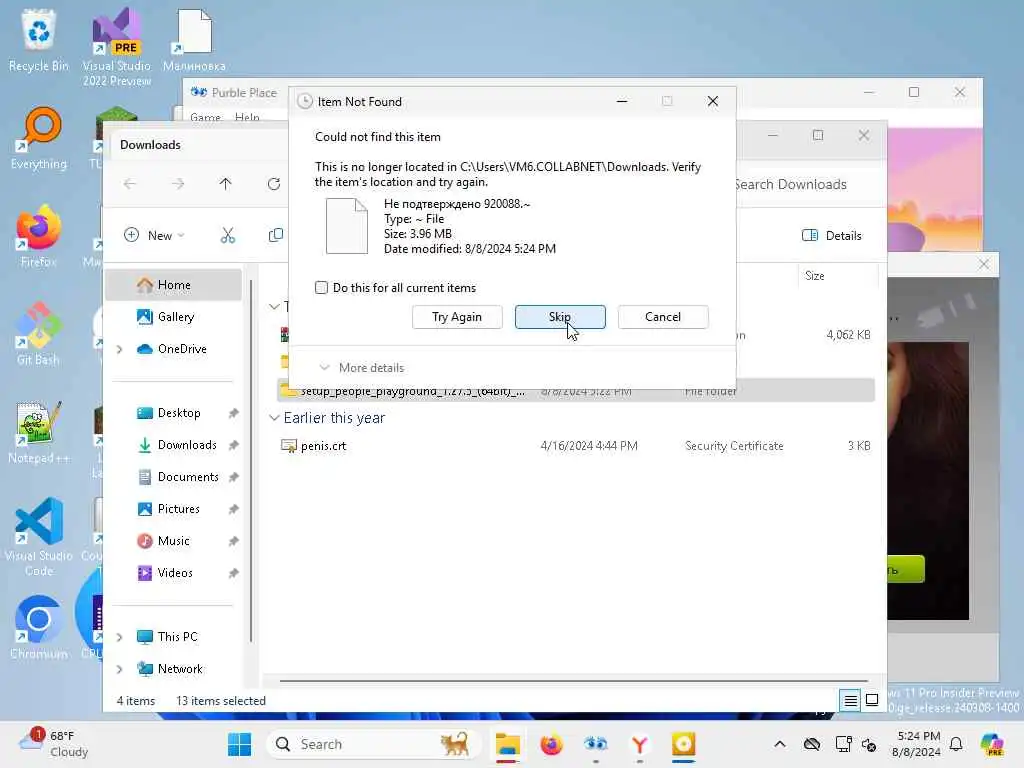Screen dimensions: 1024x768
Task: Refresh the Downloads folder view
Action: 274,184
